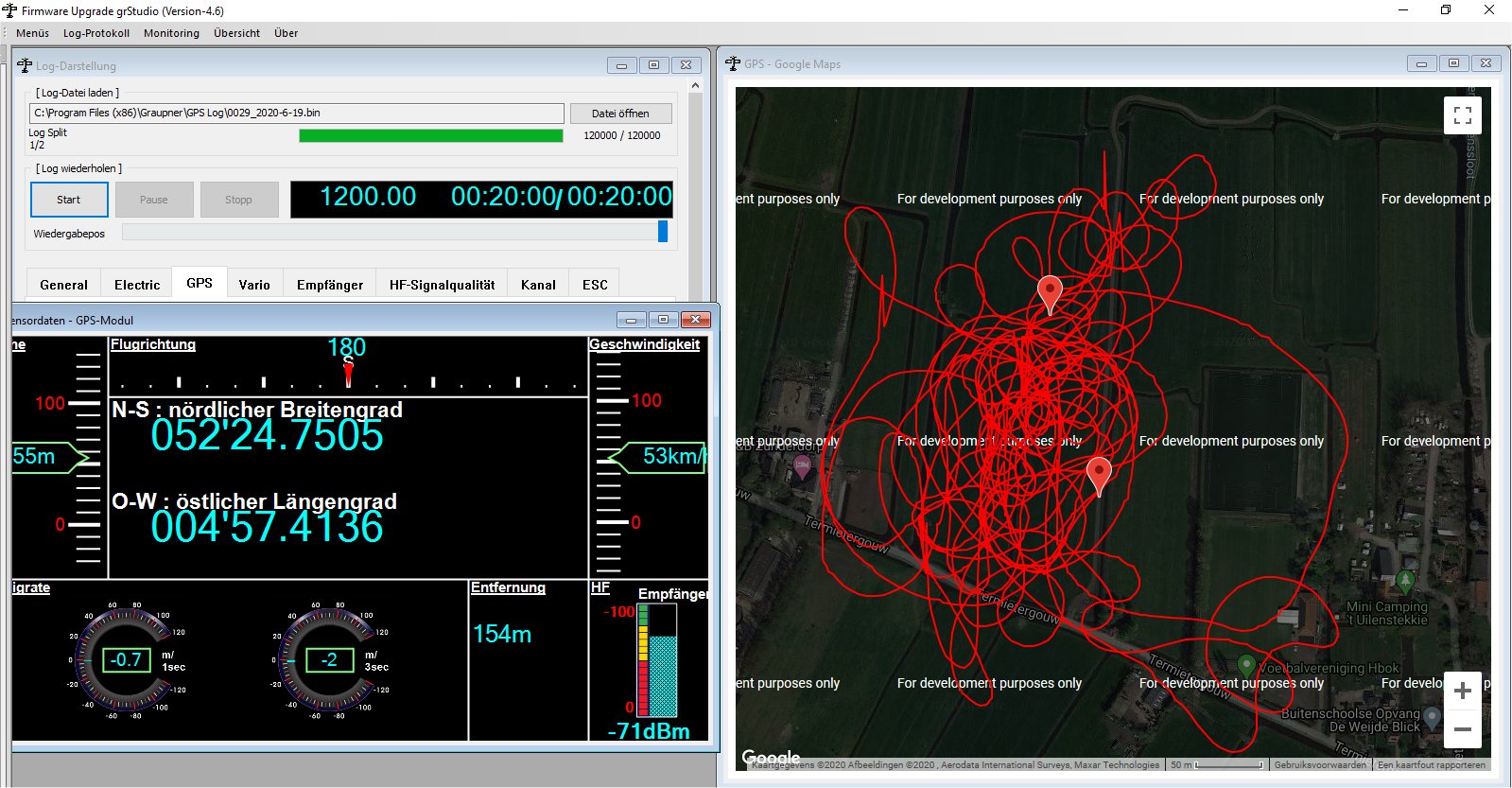Close the Sensordaten GPS-Modul window
Image resolution: width=1512 pixels, height=788 pixels.
point(695,320)
